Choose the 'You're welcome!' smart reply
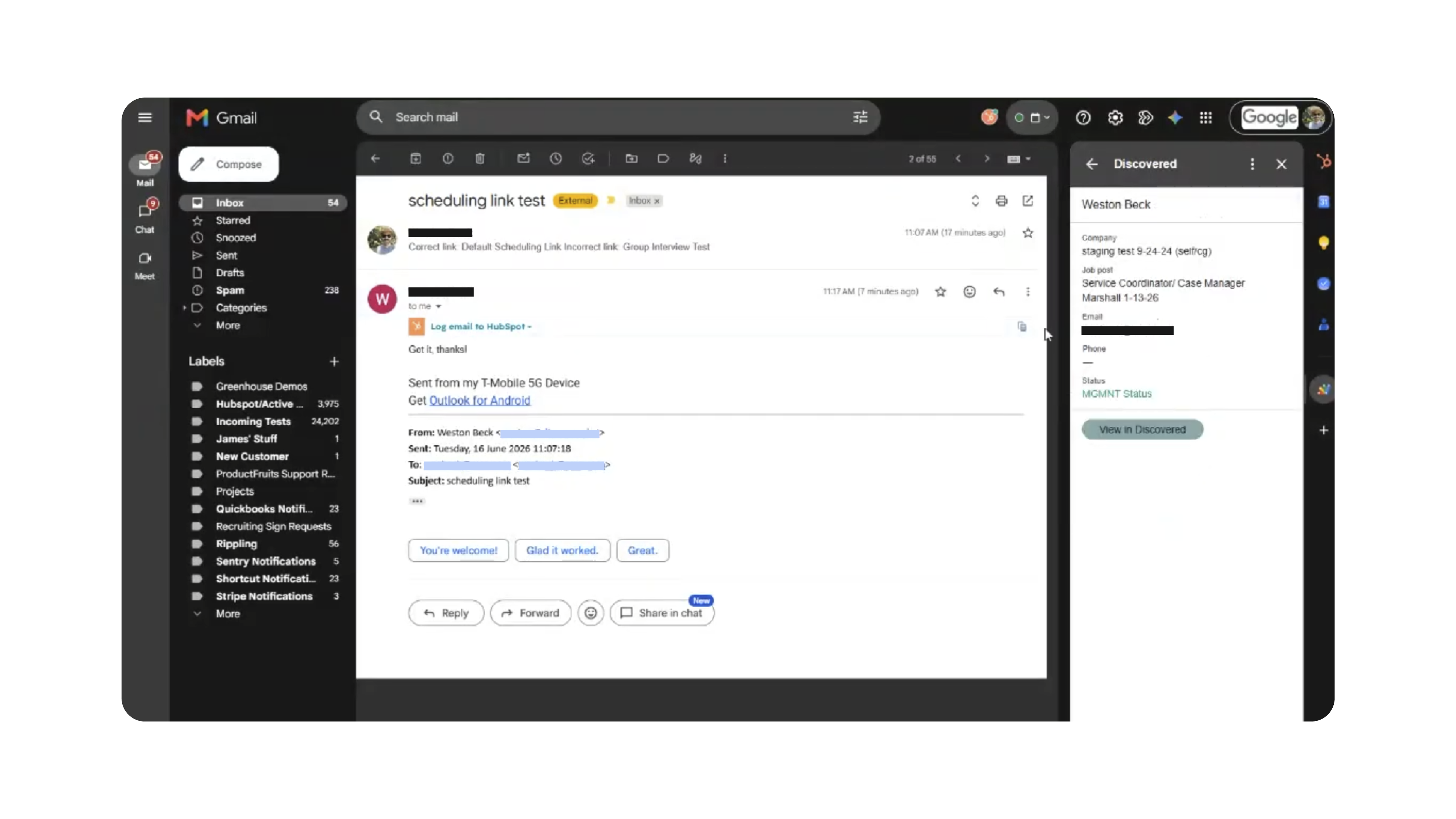The width and height of the screenshot is (1456, 819). (x=459, y=550)
